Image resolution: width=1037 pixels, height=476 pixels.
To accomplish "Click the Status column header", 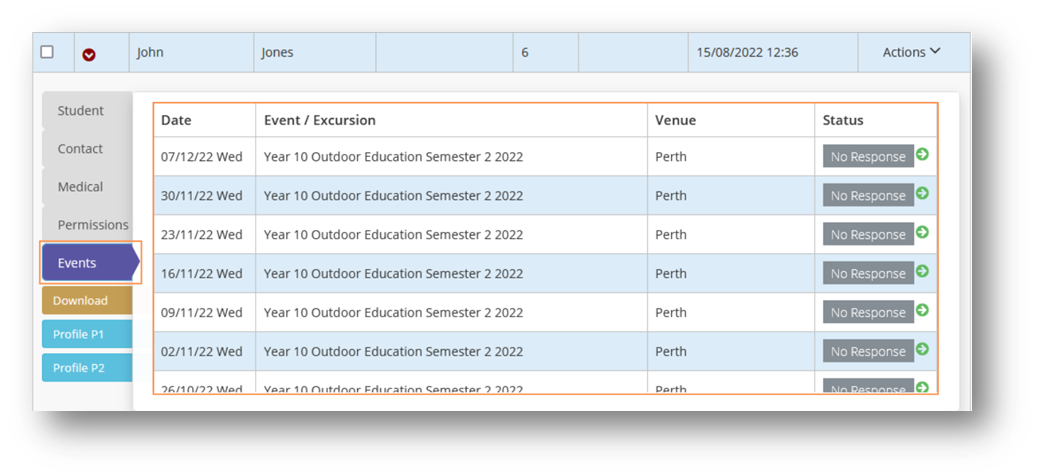I will tap(876, 120).
